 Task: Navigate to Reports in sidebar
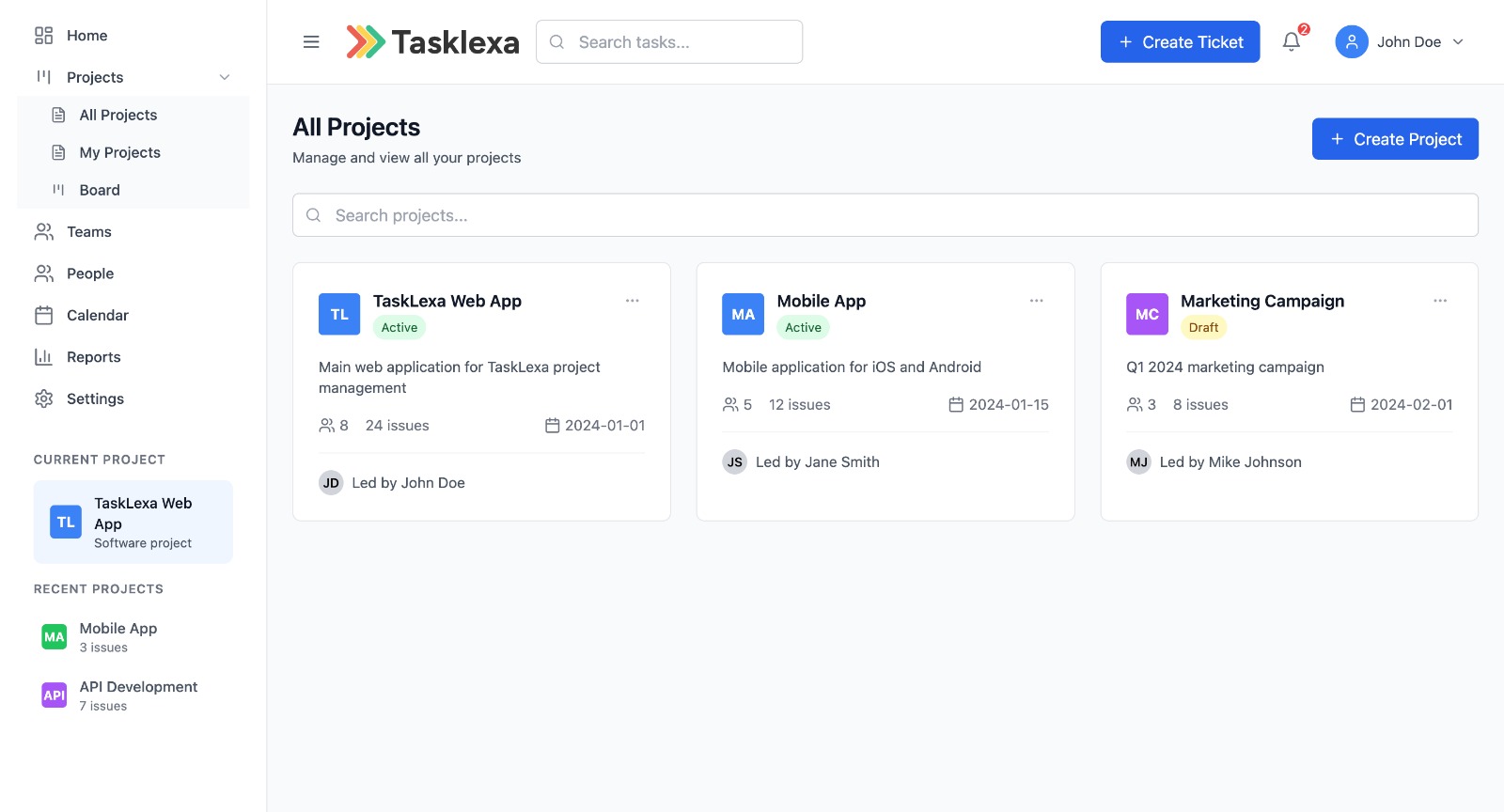93,357
